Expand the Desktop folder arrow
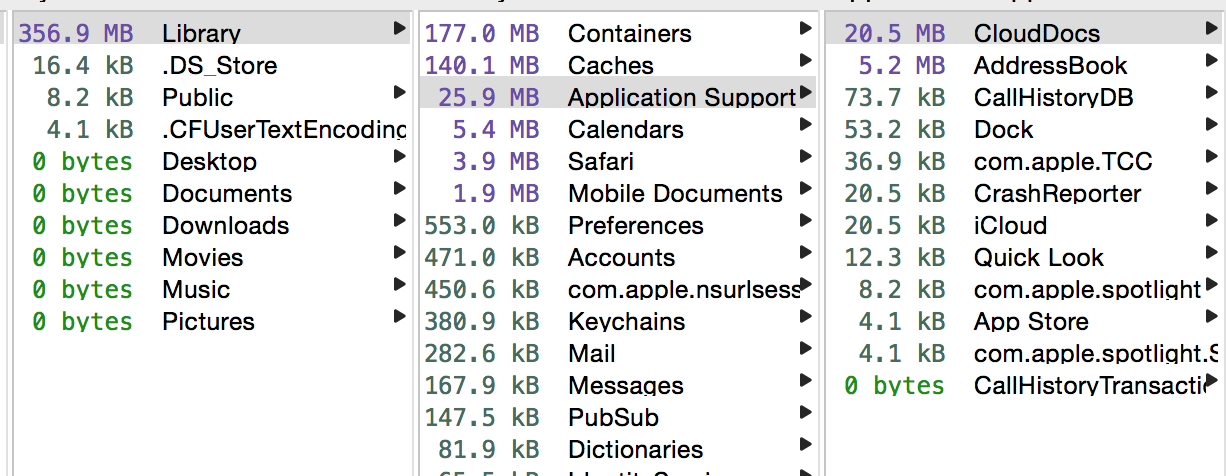The image size is (1226, 476). [400, 156]
